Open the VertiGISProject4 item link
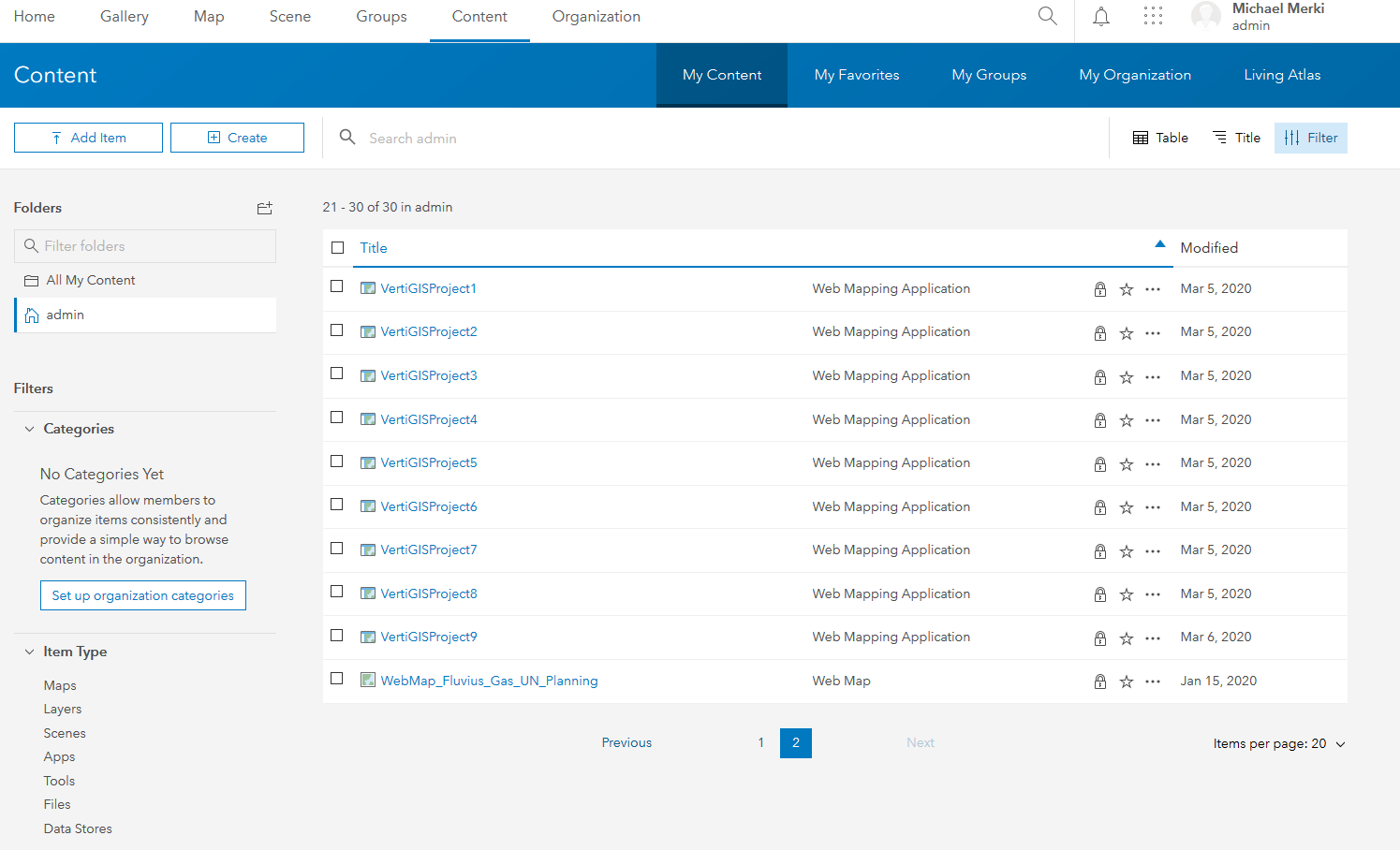The image size is (1400, 850). (429, 419)
